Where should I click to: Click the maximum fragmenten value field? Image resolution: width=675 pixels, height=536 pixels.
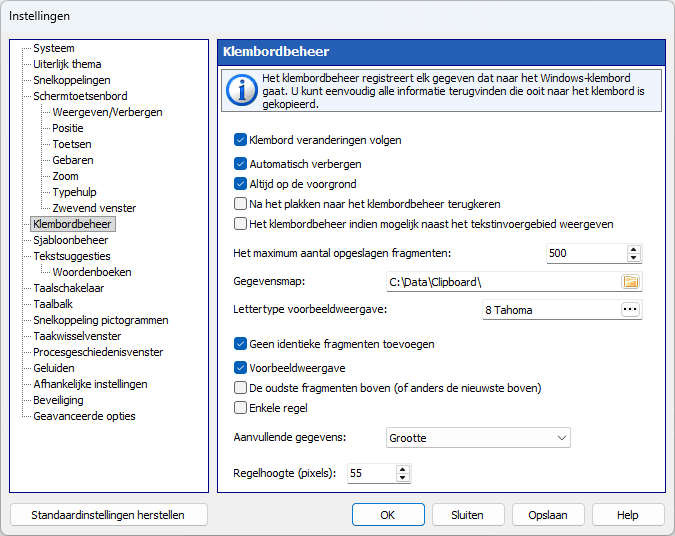(x=586, y=253)
